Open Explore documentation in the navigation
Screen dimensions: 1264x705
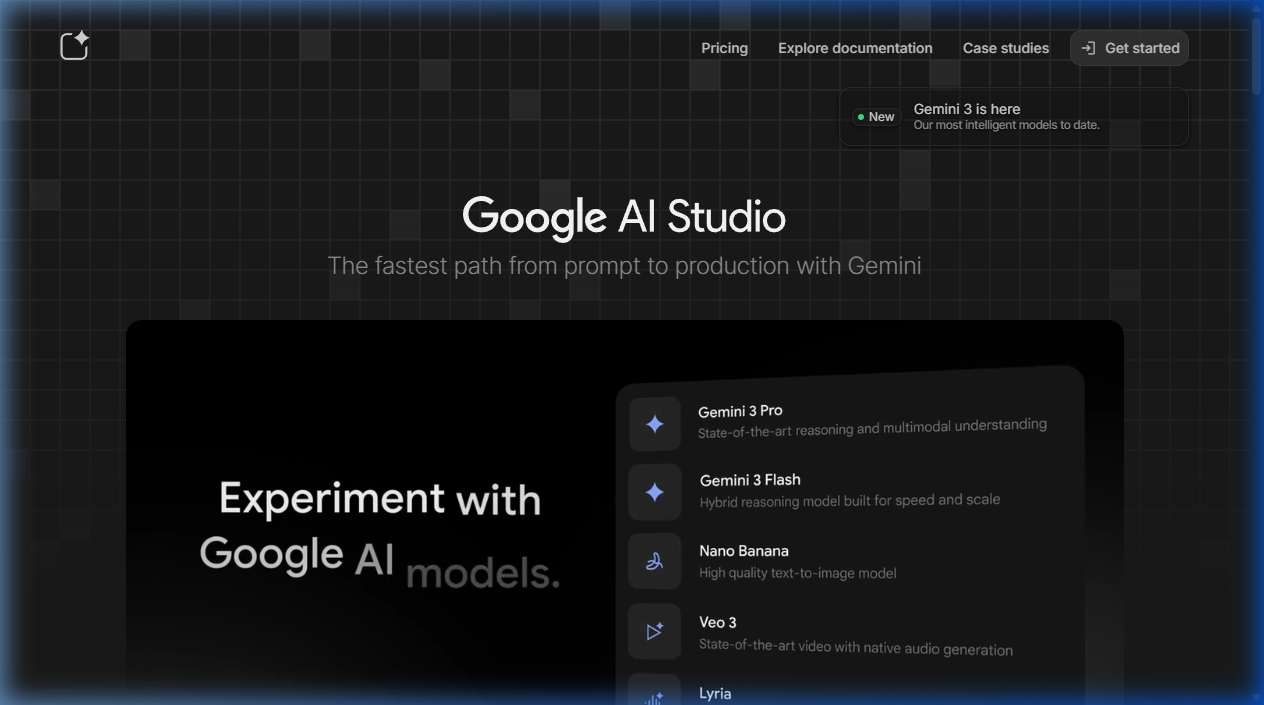coord(855,48)
